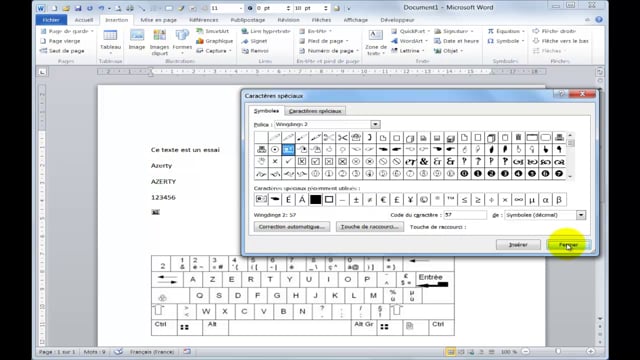Insert a SmartArt graphic

click(212, 31)
